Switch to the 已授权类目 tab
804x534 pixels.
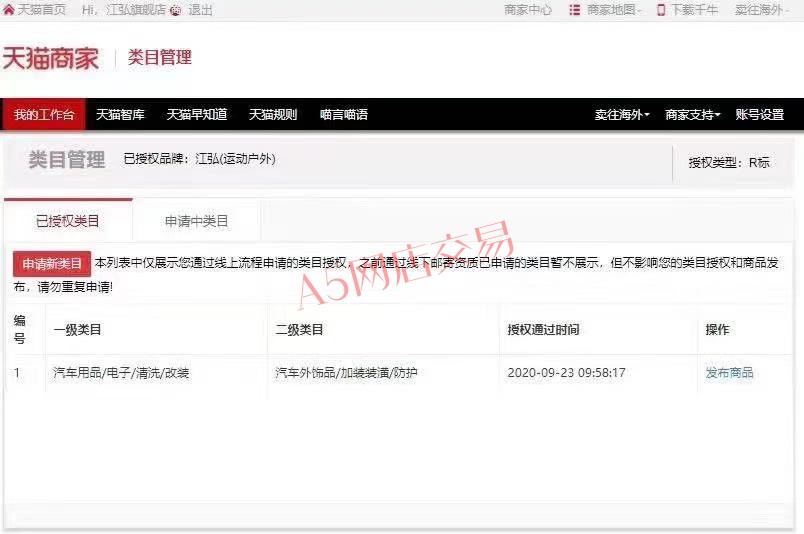(x=68, y=221)
